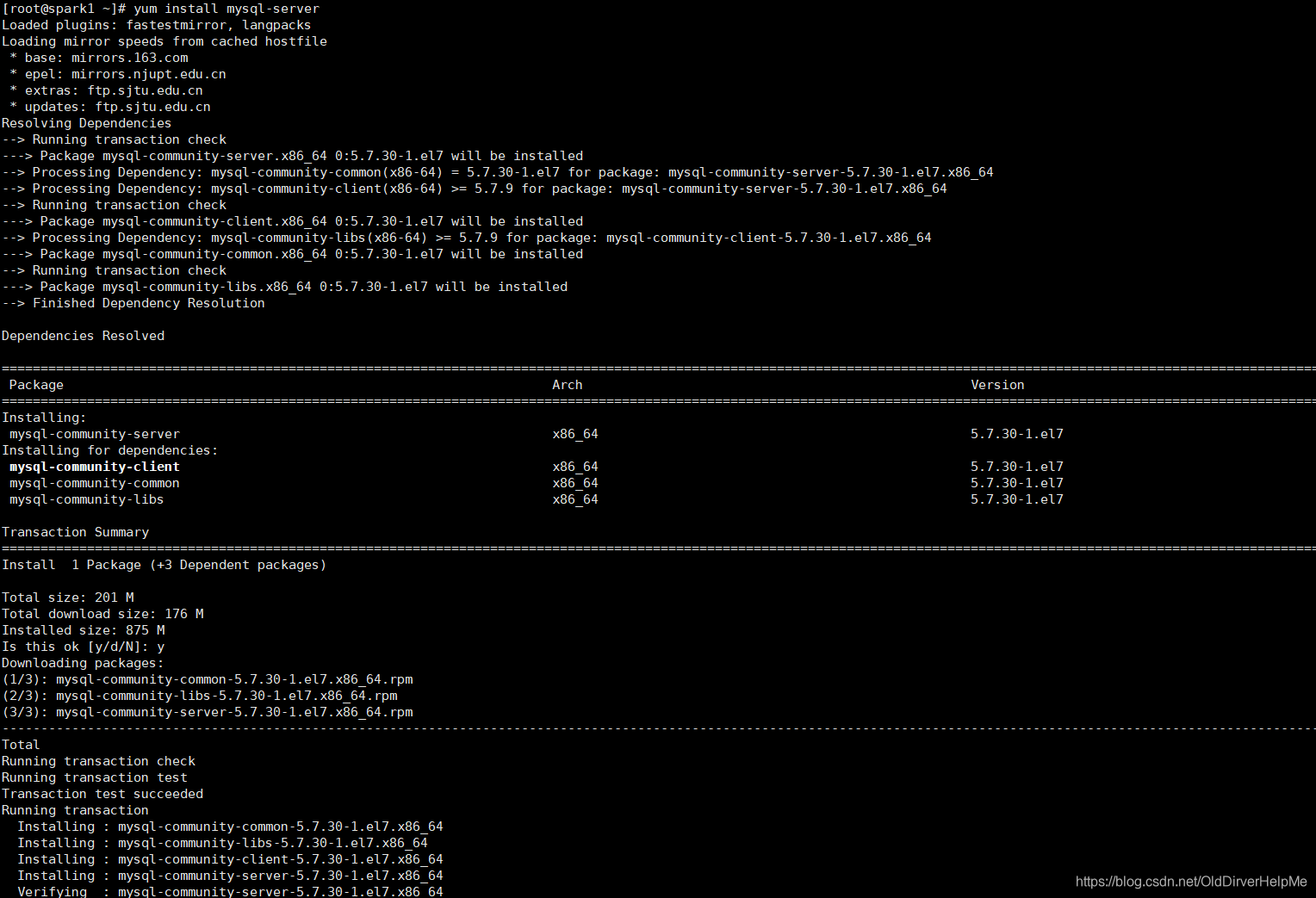The height and width of the screenshot is (898, 1316).
Task: Click 'Loading mirror speeds from cached hostfile'
Action: click(164, 41)
